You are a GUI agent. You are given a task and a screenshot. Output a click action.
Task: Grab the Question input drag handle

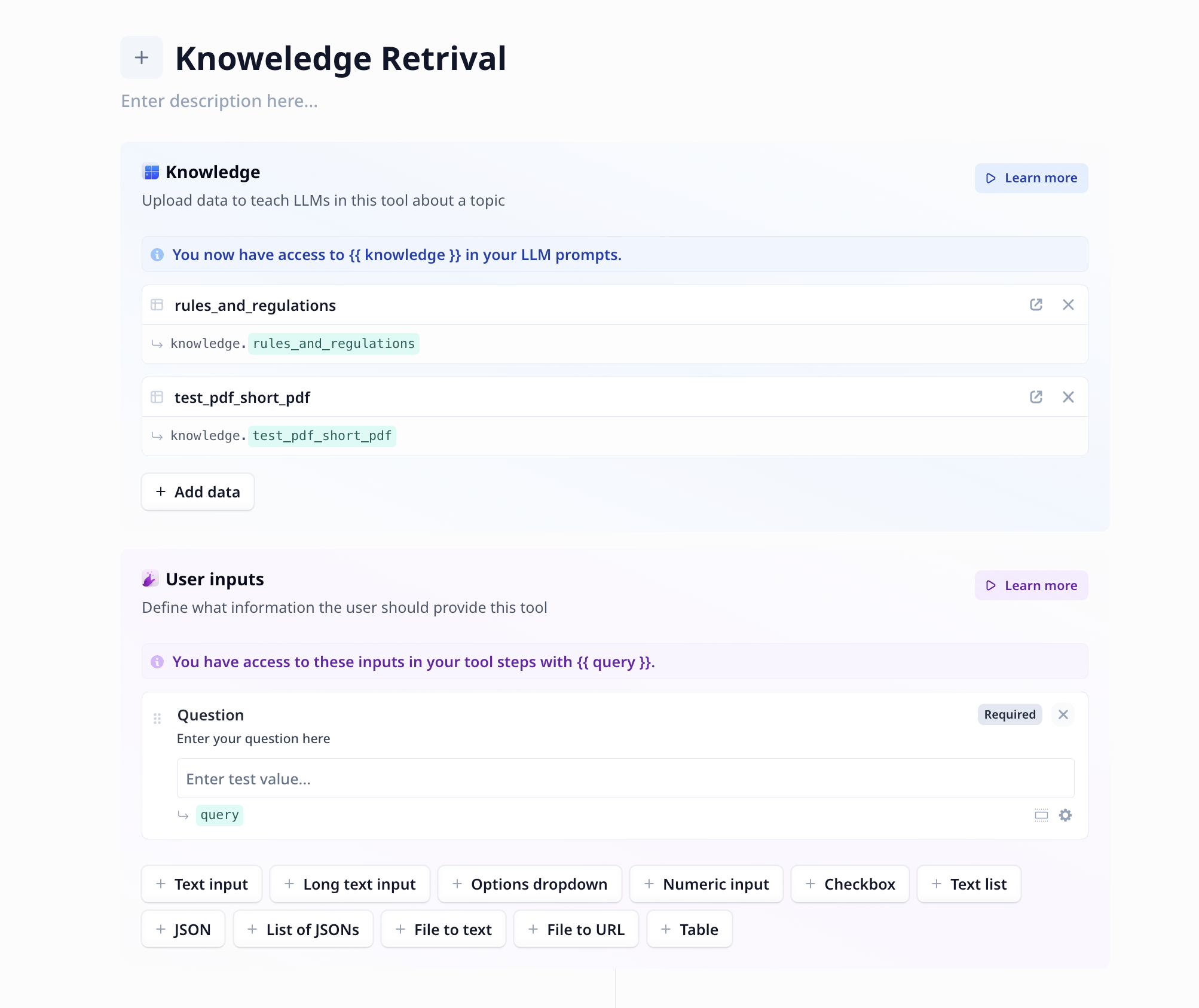point(157,719)
